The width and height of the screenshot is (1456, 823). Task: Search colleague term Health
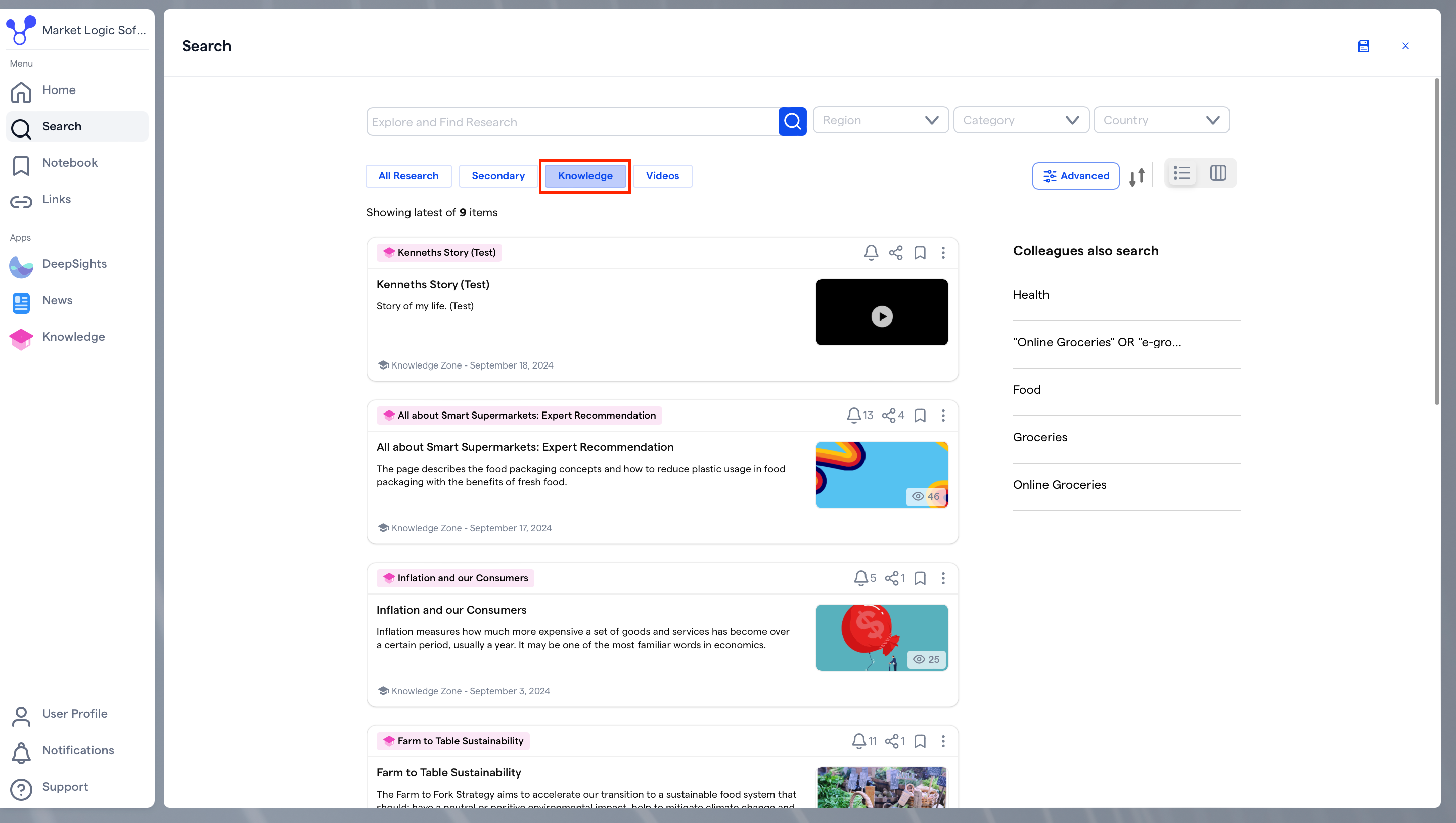pos(1031,295)
